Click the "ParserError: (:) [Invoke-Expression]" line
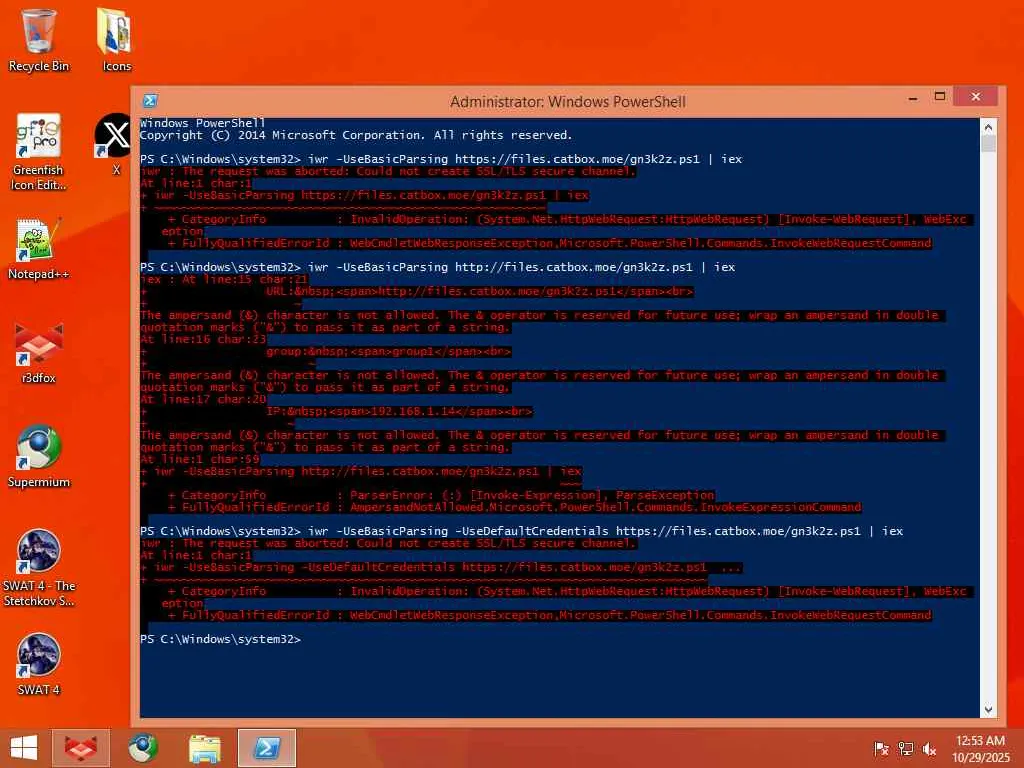The width and height of the screenshot is (1024, 768). pyautogui.click(x=441, y=495)
